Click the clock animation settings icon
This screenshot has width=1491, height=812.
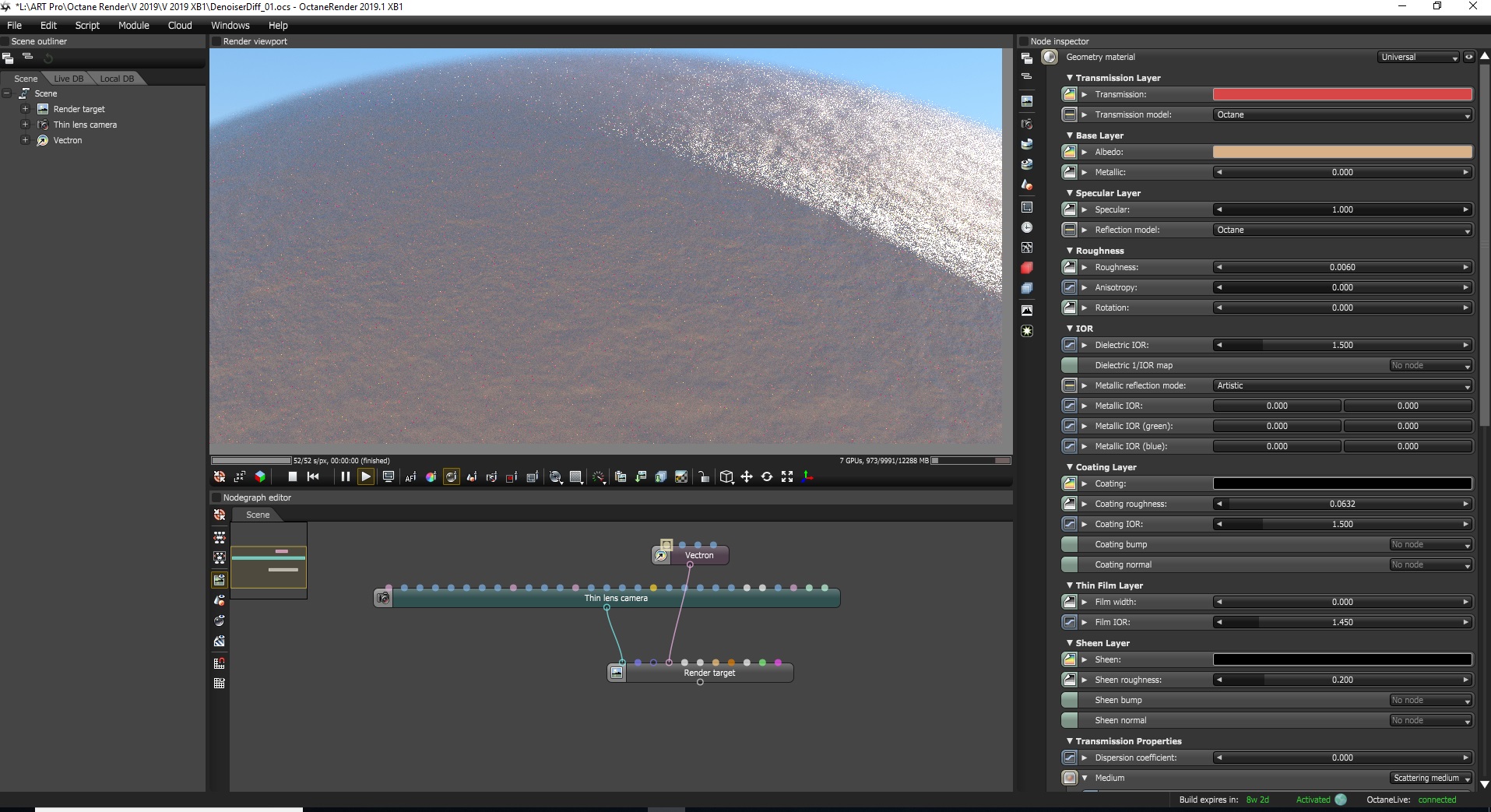(1027, 227)
